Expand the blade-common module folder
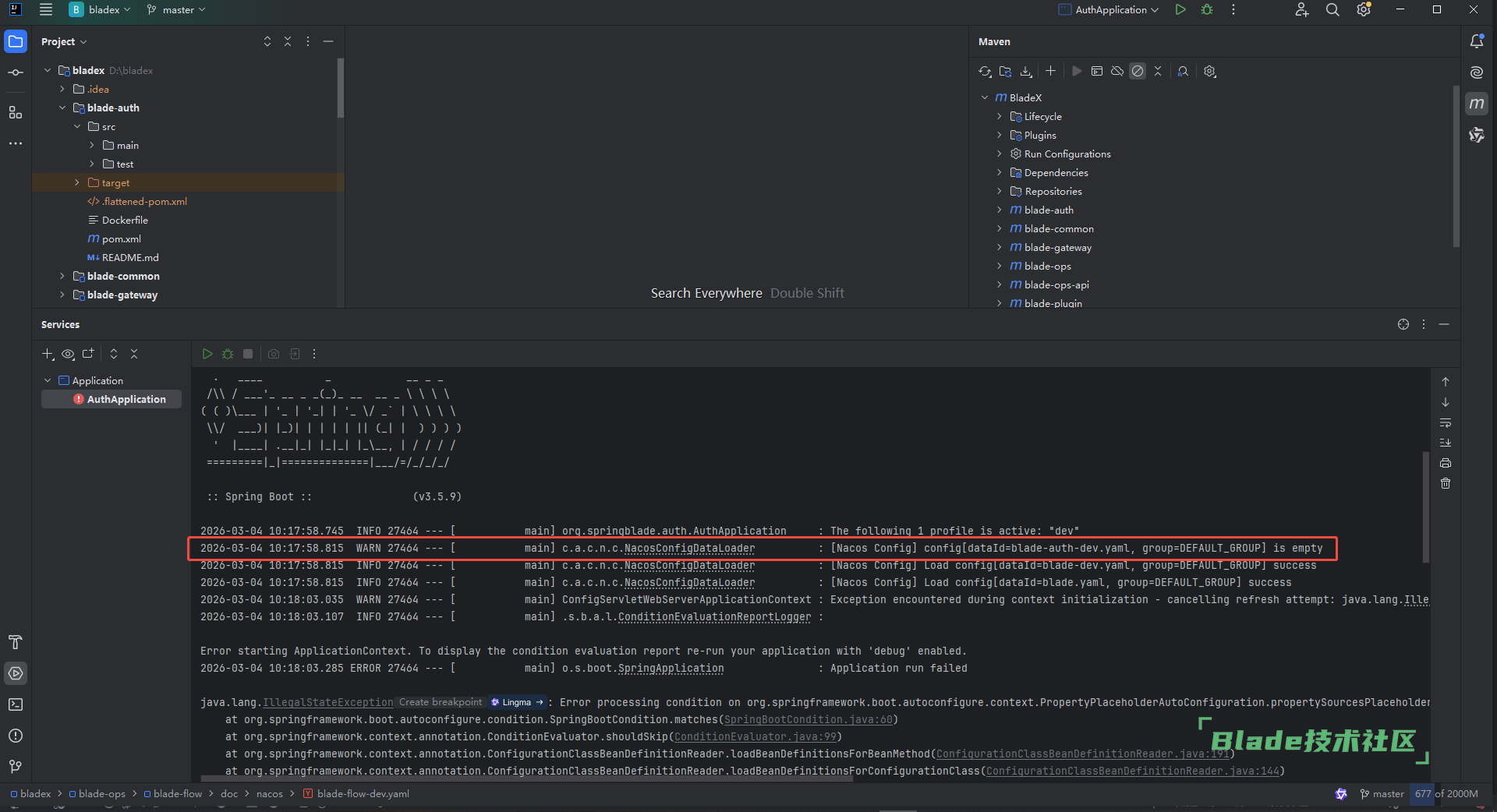The height and width of the screenshot is (812, 1497). tap(62, 276)
